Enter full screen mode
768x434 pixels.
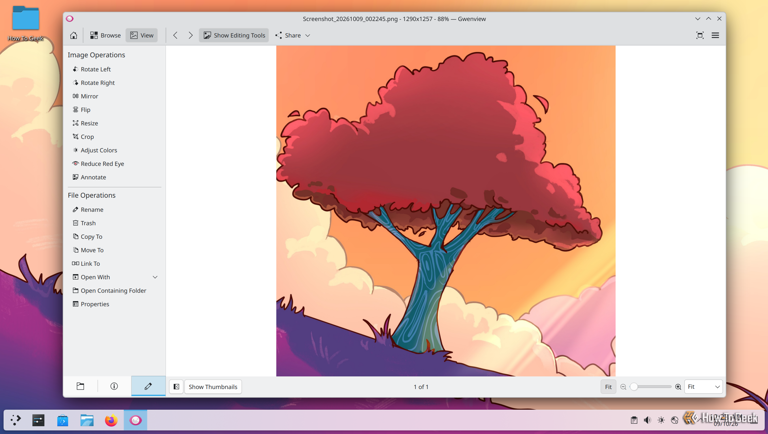click(700, 35)
